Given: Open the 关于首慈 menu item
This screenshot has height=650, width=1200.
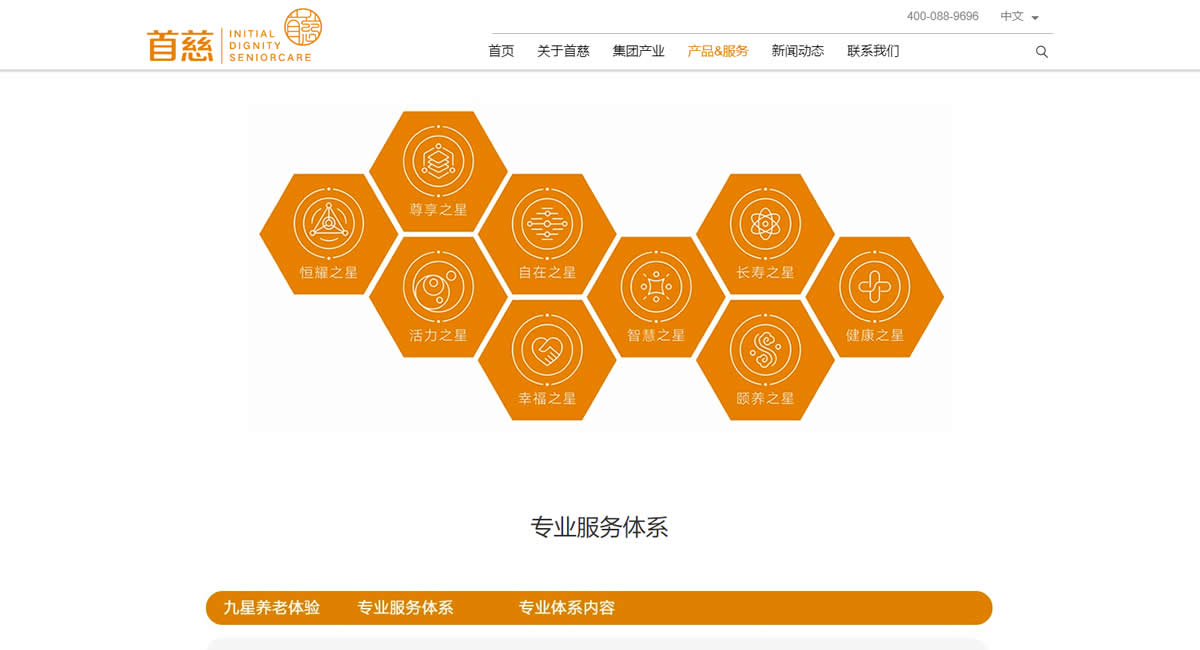Looking at the screenshot, I should (563, 51).
